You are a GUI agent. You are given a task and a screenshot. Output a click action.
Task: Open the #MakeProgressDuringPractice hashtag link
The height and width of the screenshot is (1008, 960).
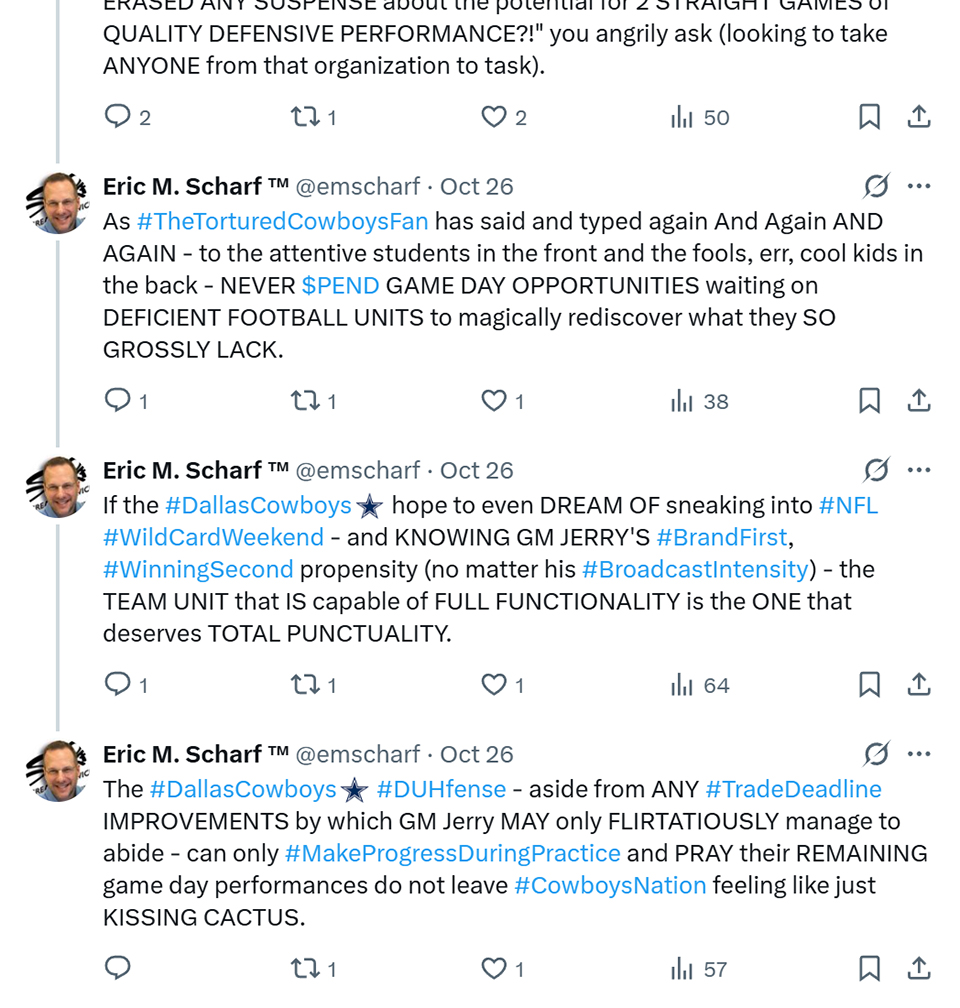452,853
